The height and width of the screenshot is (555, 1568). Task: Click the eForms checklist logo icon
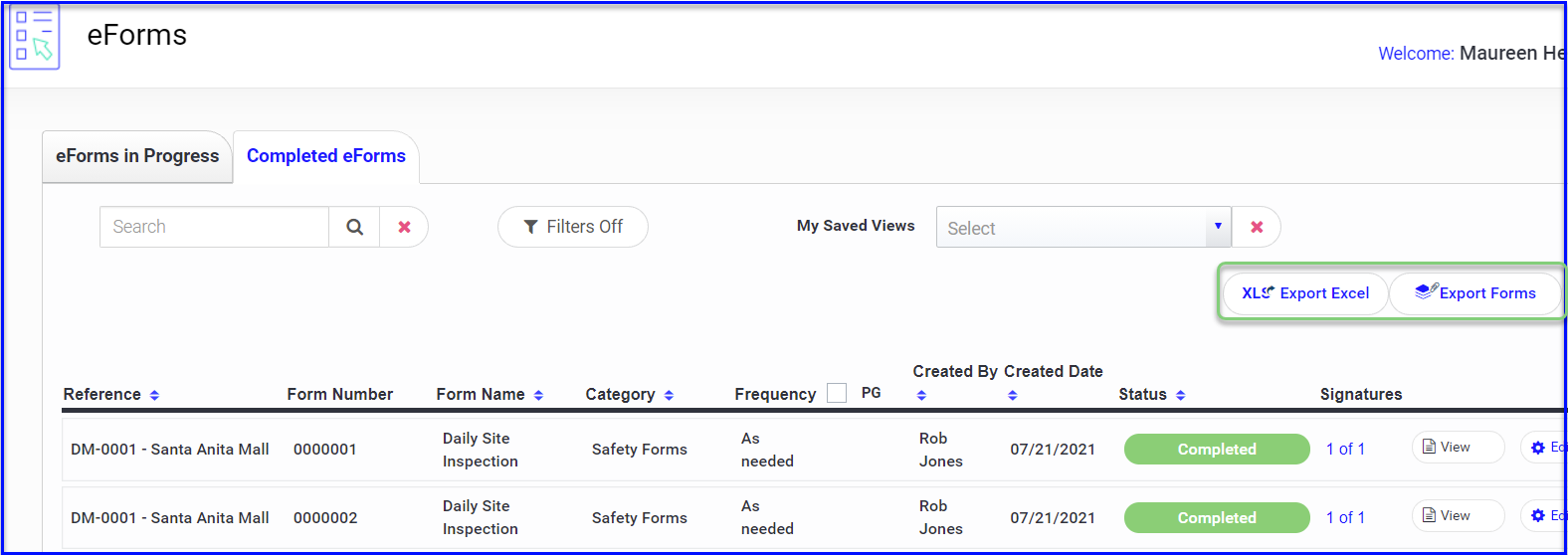pyautogui.click(x=35, y=37)
